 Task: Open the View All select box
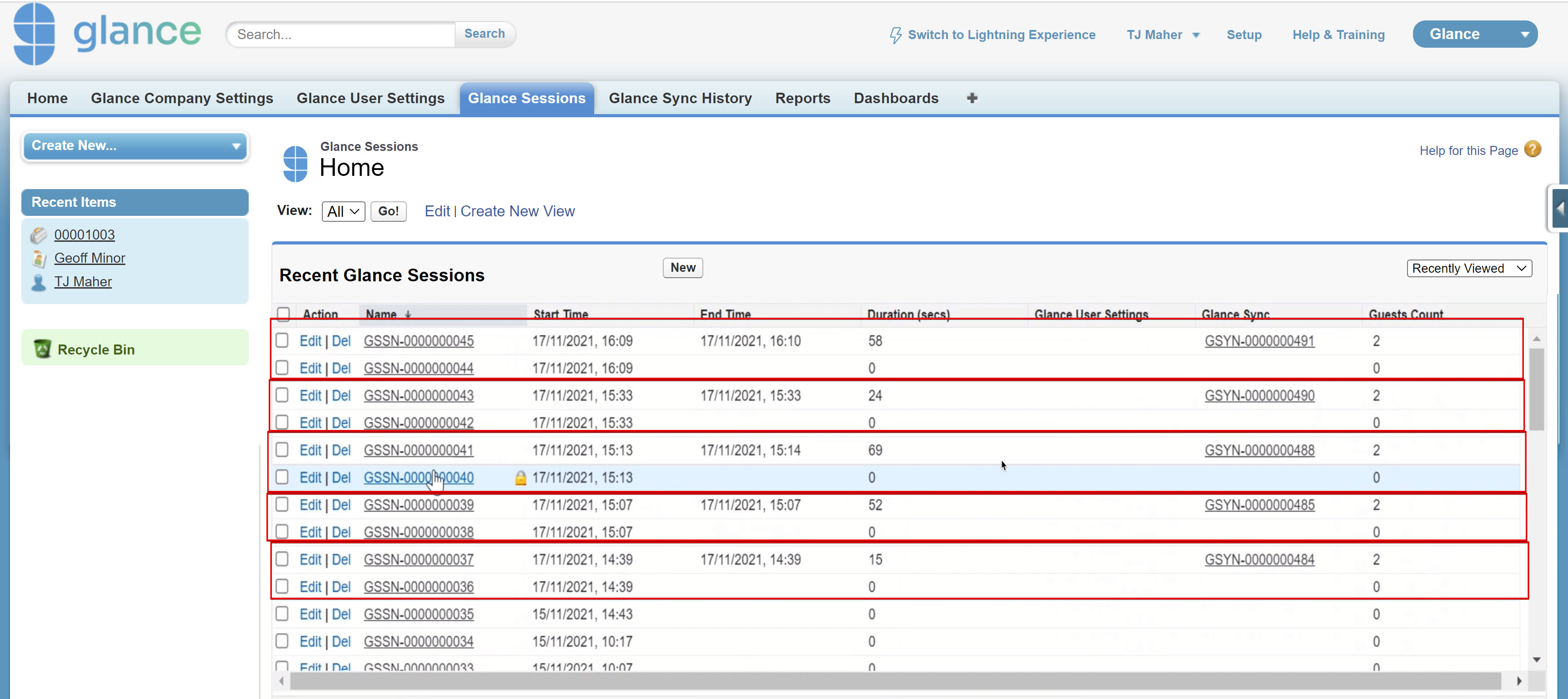click(x=343, y=211)
